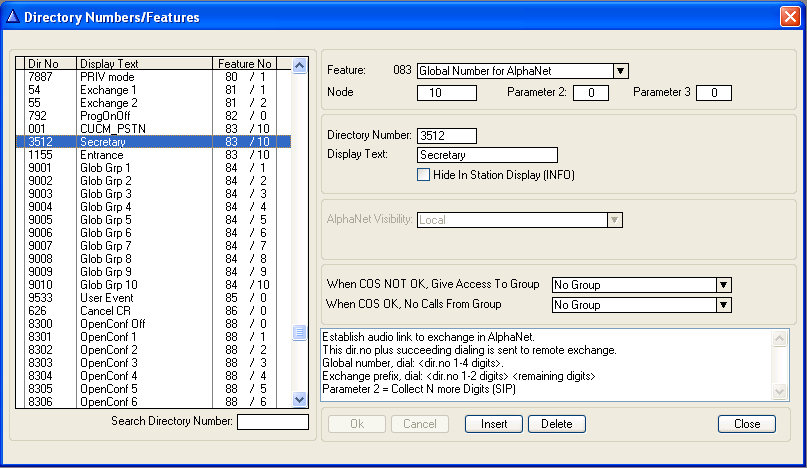Click the Feature No column header
807x468 pixels.
(243, 64)
